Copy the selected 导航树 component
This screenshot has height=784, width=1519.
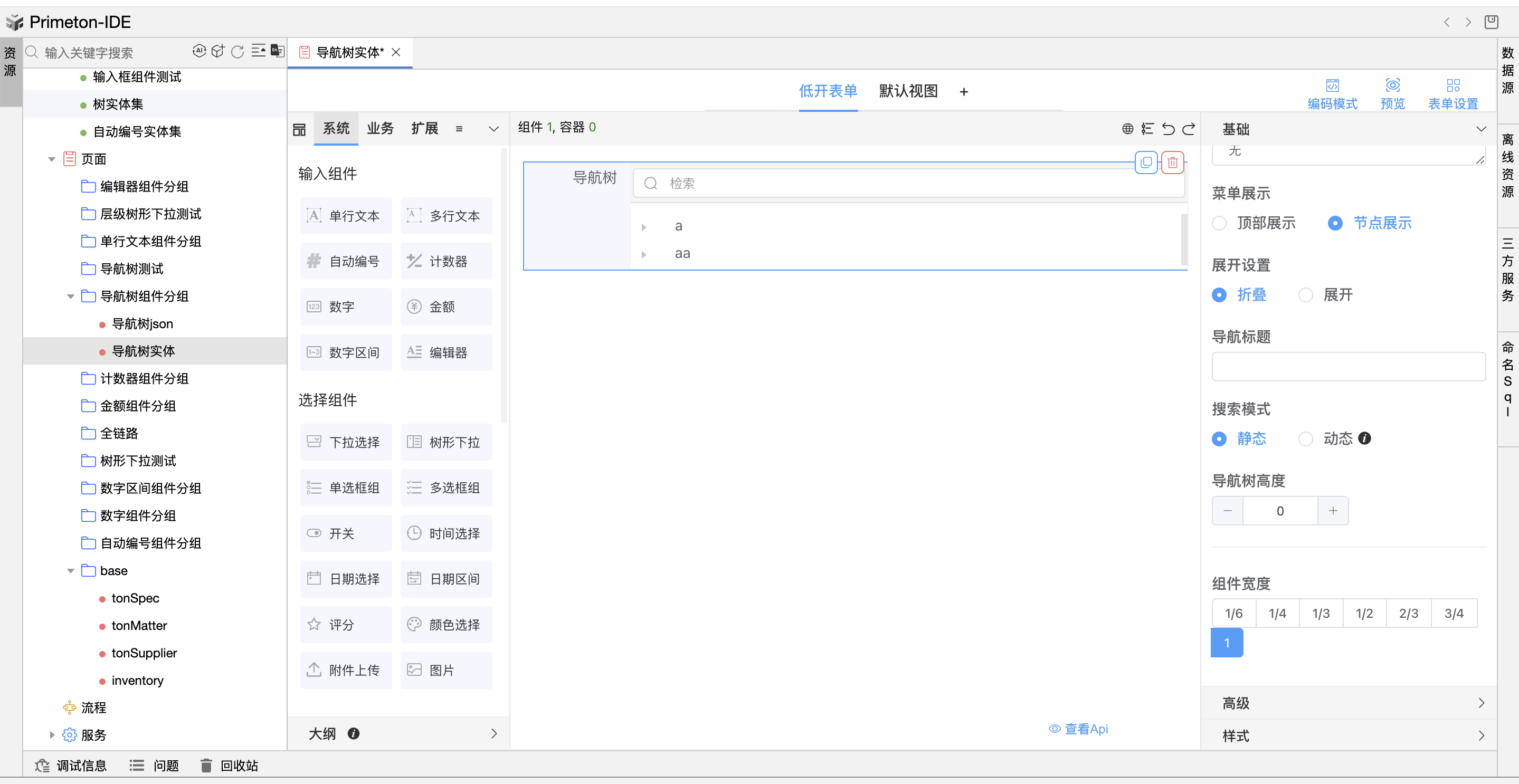point(1146,162)
